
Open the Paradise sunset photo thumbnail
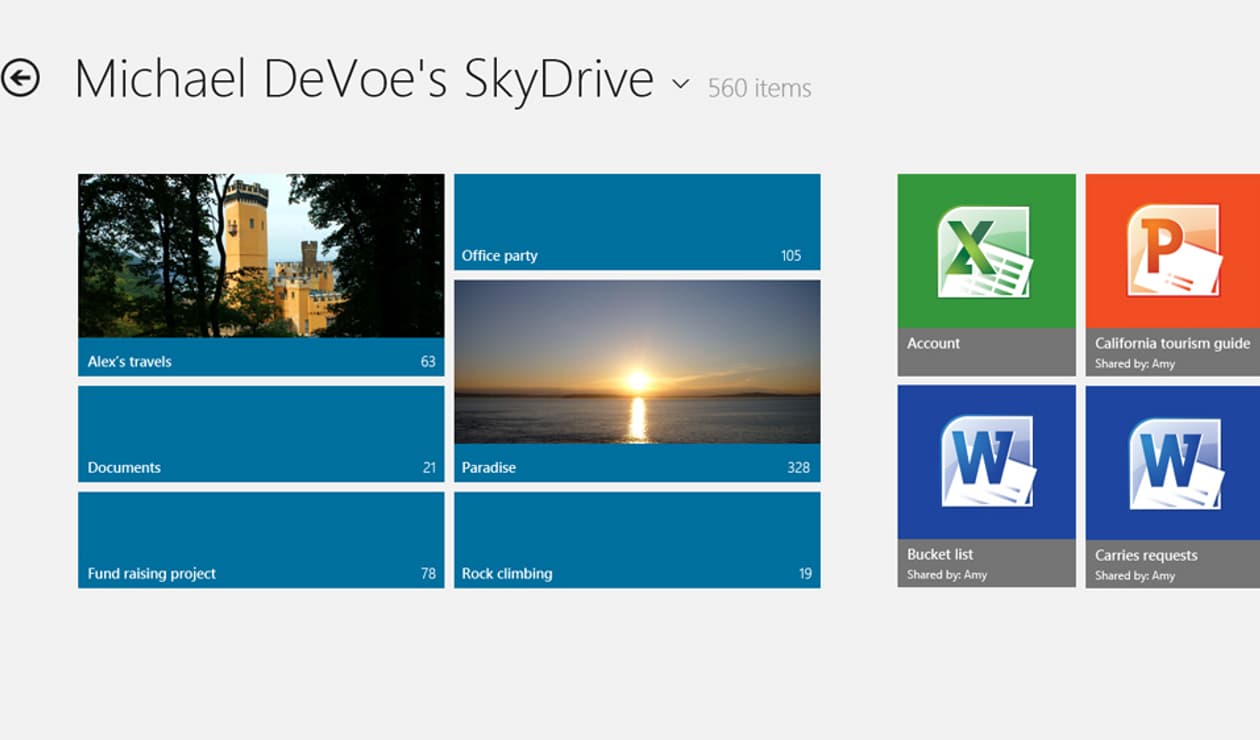point(637,361)
